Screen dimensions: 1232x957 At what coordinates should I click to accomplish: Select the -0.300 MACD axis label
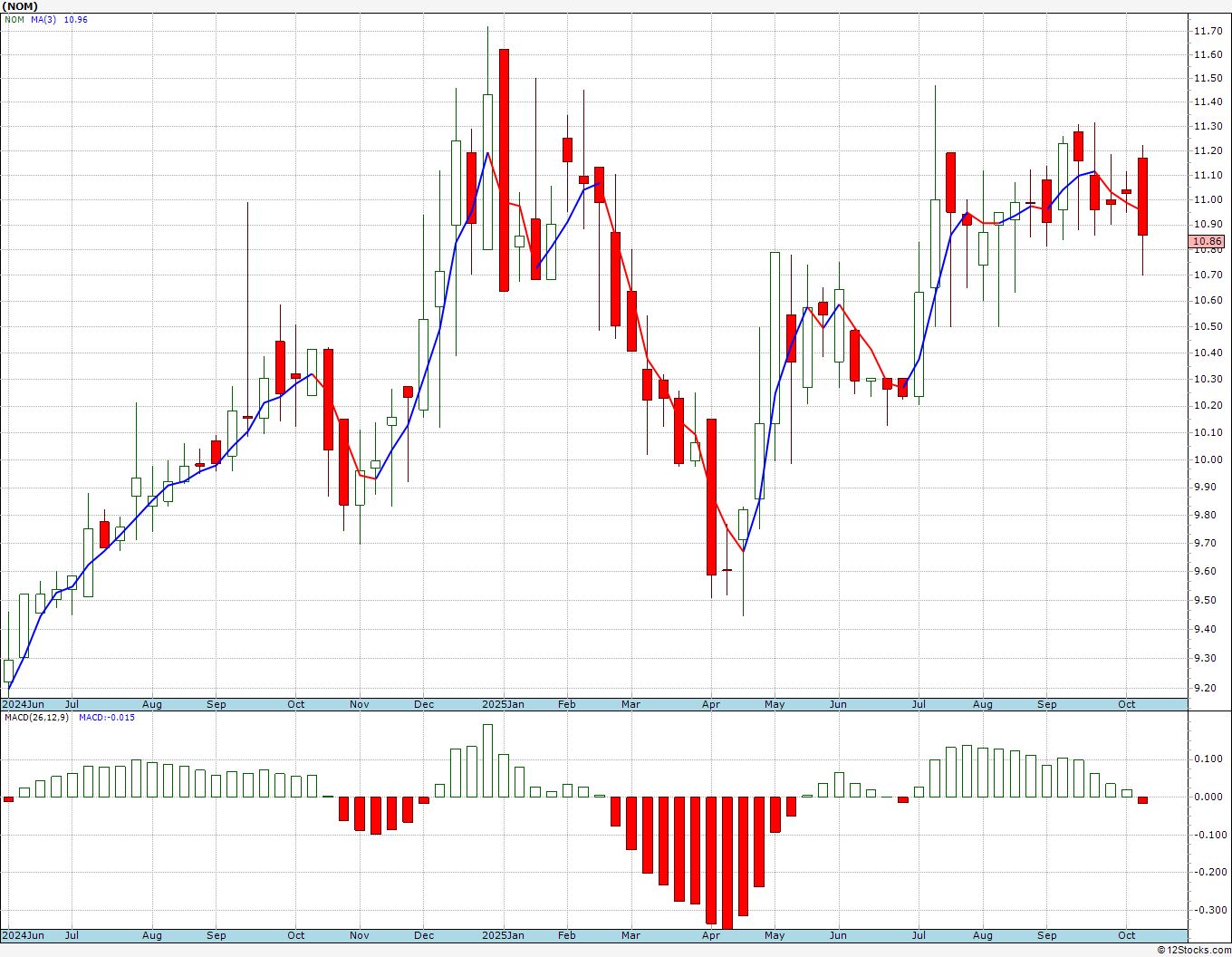pos(1209,910)
